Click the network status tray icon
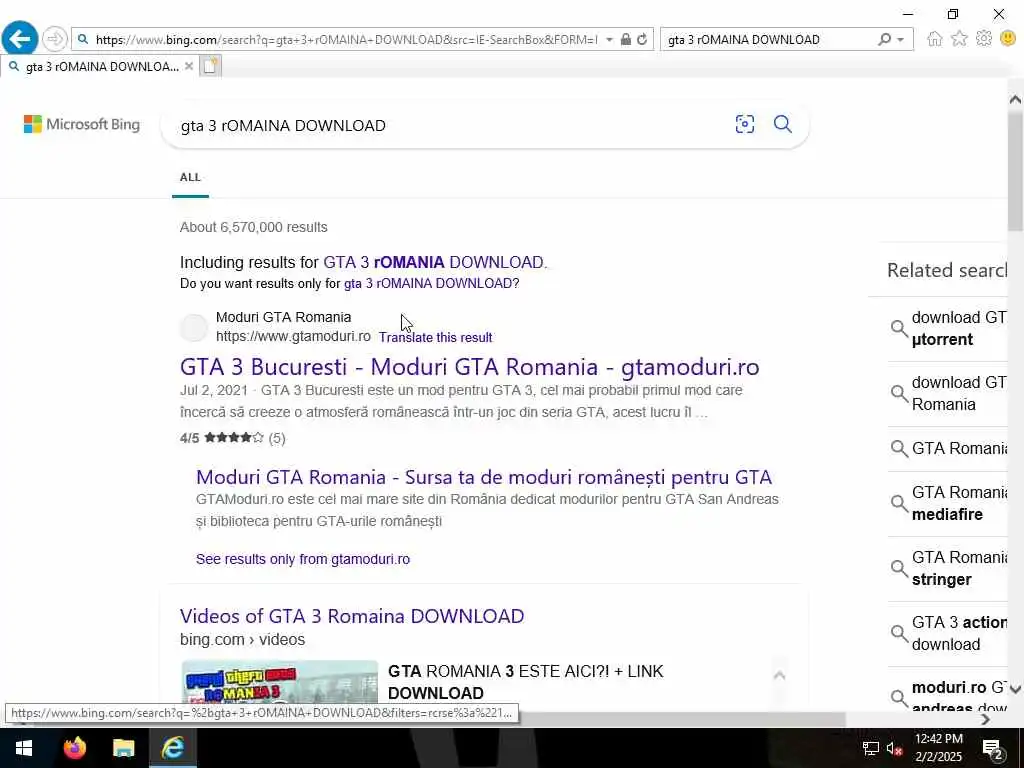The image size is (1024, 768). coord(871,748)
